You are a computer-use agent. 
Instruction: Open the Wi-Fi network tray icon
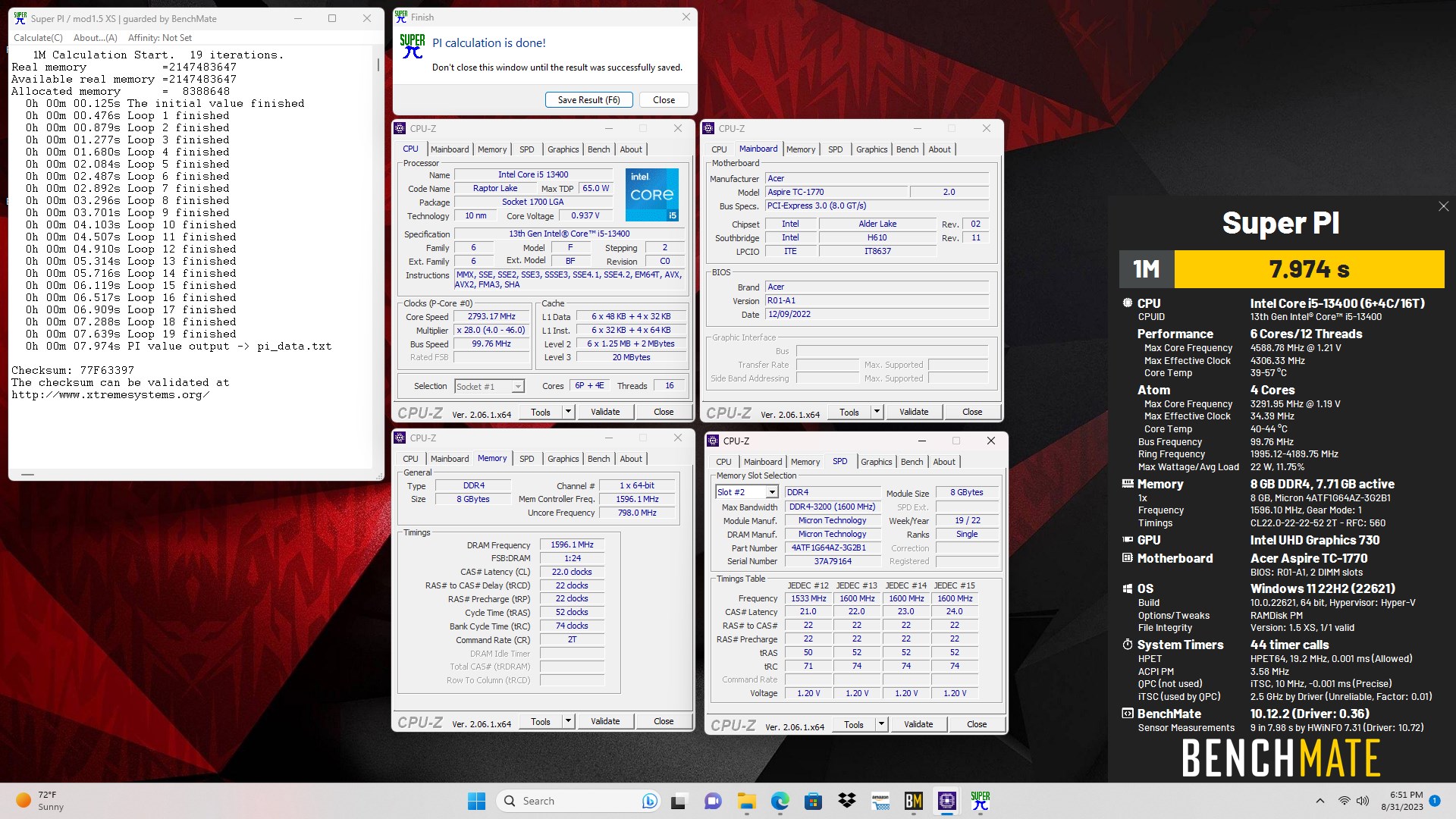(1344, 801)
